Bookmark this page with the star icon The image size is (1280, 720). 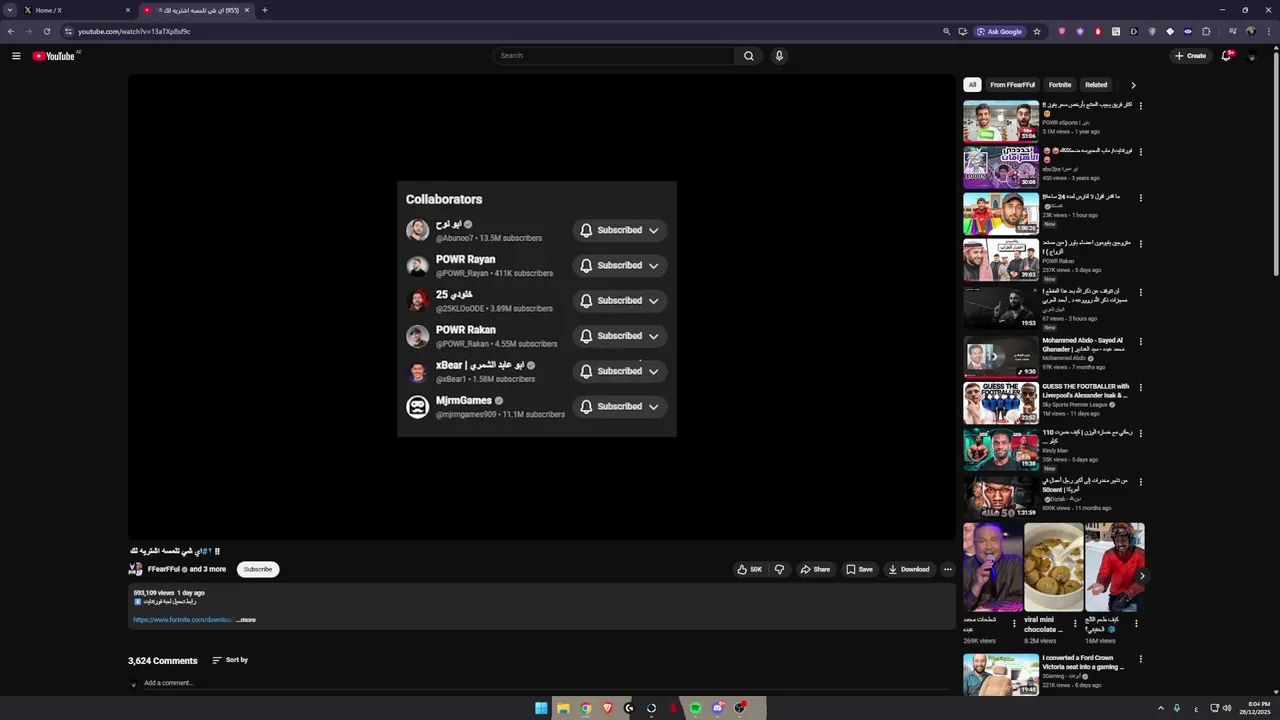1037,31
